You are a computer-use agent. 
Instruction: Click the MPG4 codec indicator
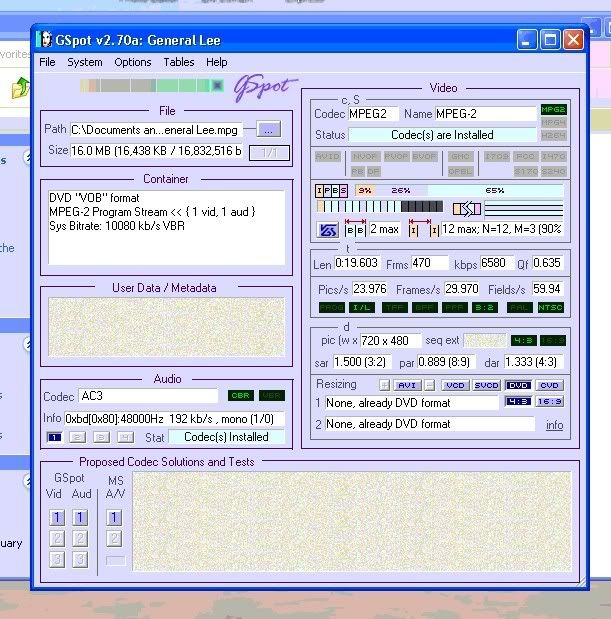(553, 122)
